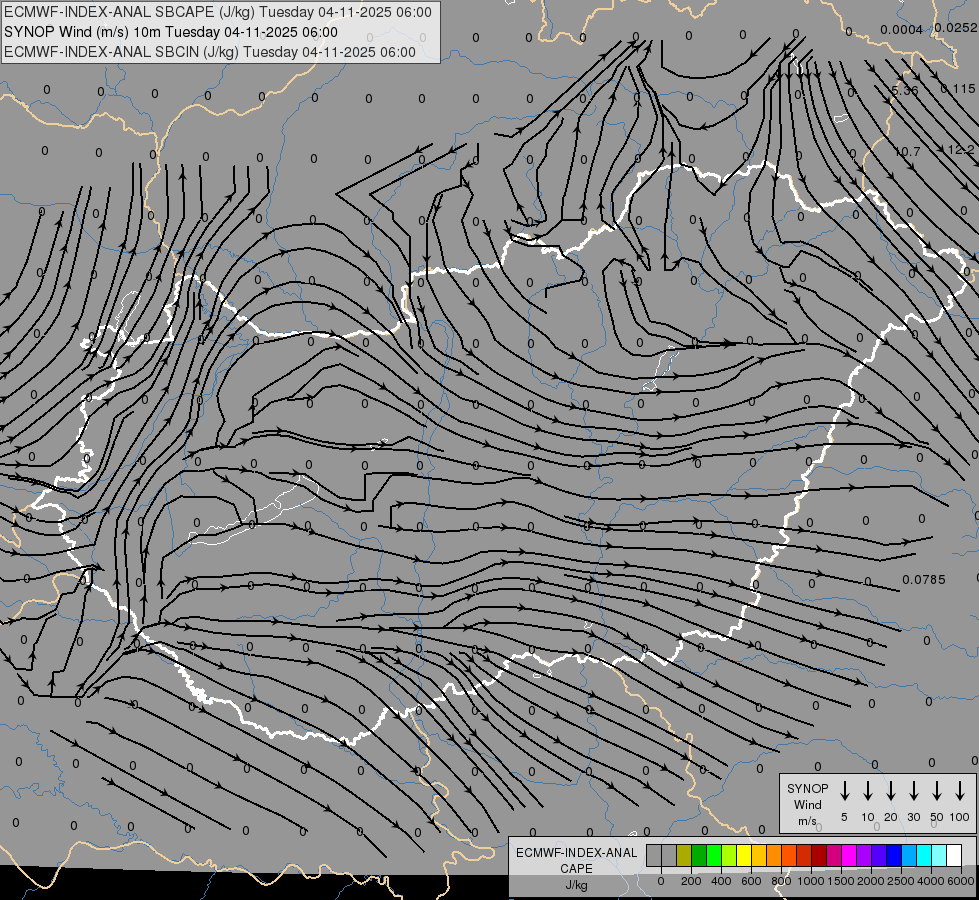Screen dimensions: 979x900
Task: Click the 1500 label on CAPE scale
Action: pyautogui.click(x=841, y=881)
